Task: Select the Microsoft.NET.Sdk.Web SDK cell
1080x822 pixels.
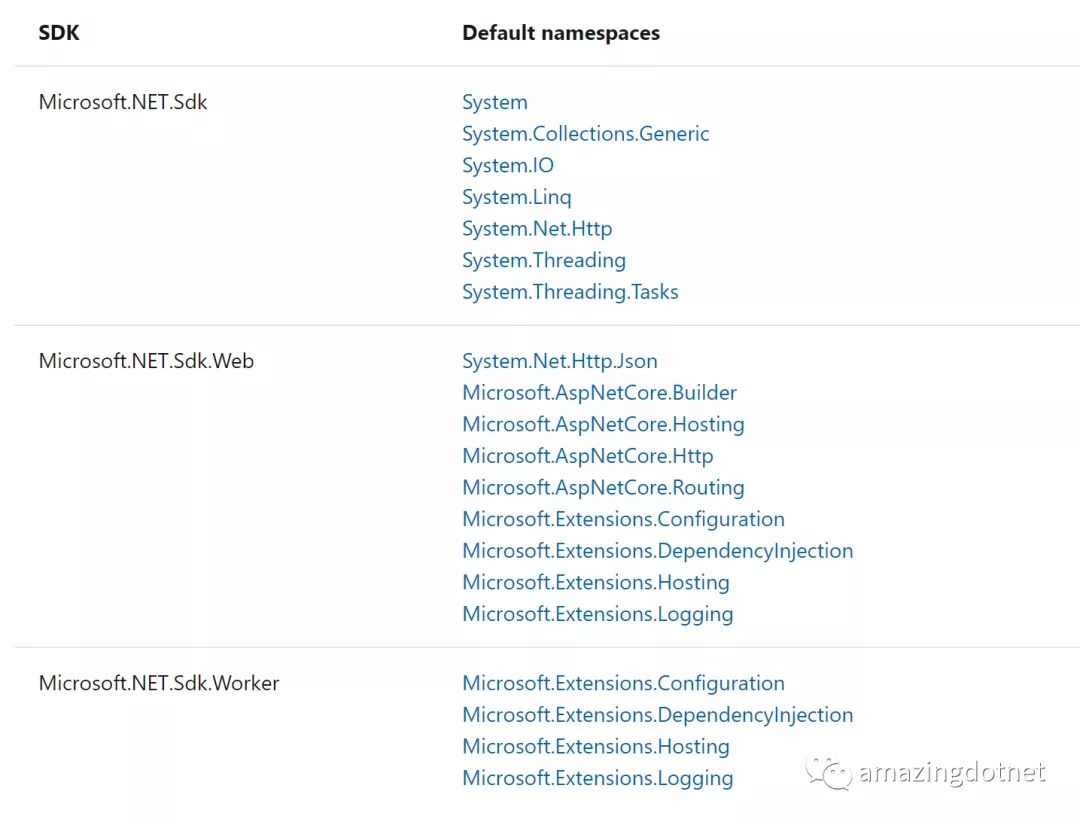Action: [146, 361]
